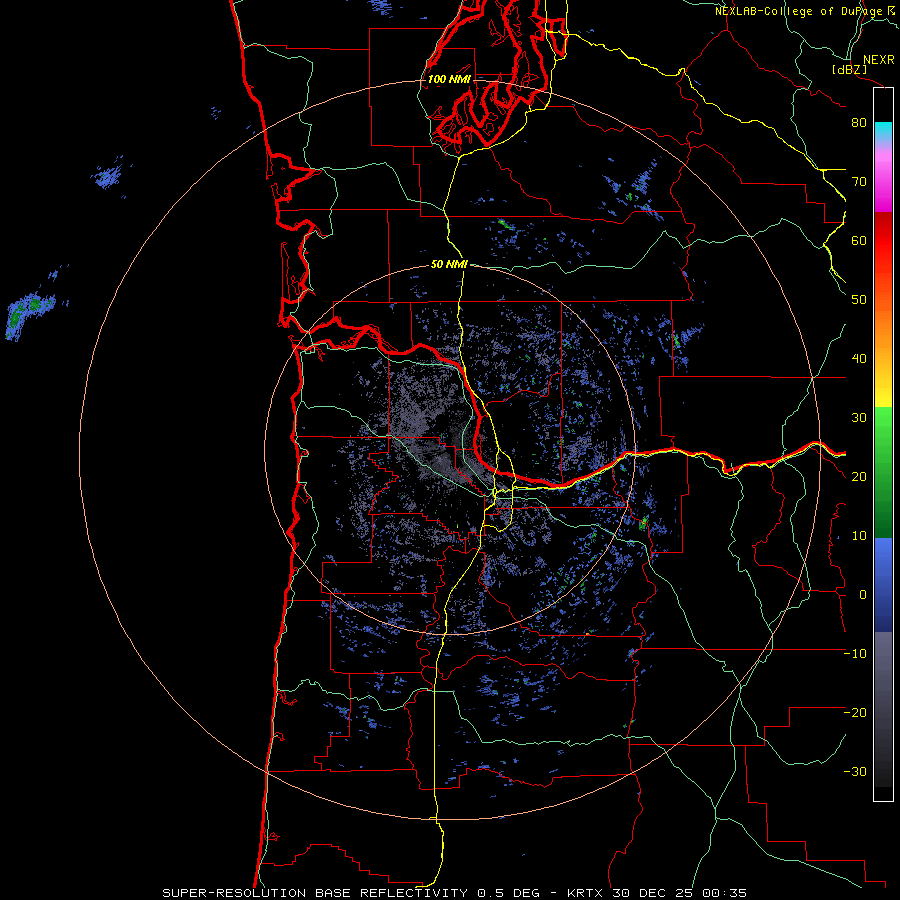This screenshot has width=900, height=900.
Task: Click the "00:35" timestamp in the caption
Action: 723,893
